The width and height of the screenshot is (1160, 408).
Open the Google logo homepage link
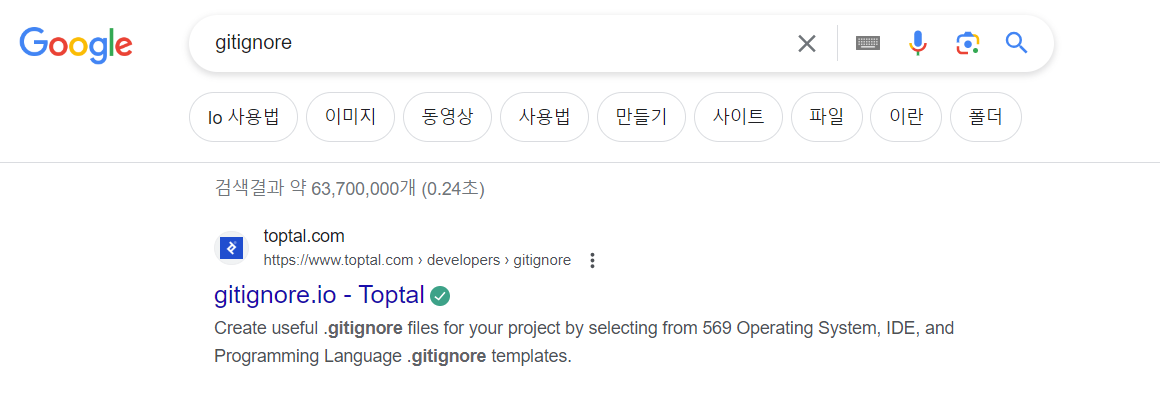[x=76, y=44]
